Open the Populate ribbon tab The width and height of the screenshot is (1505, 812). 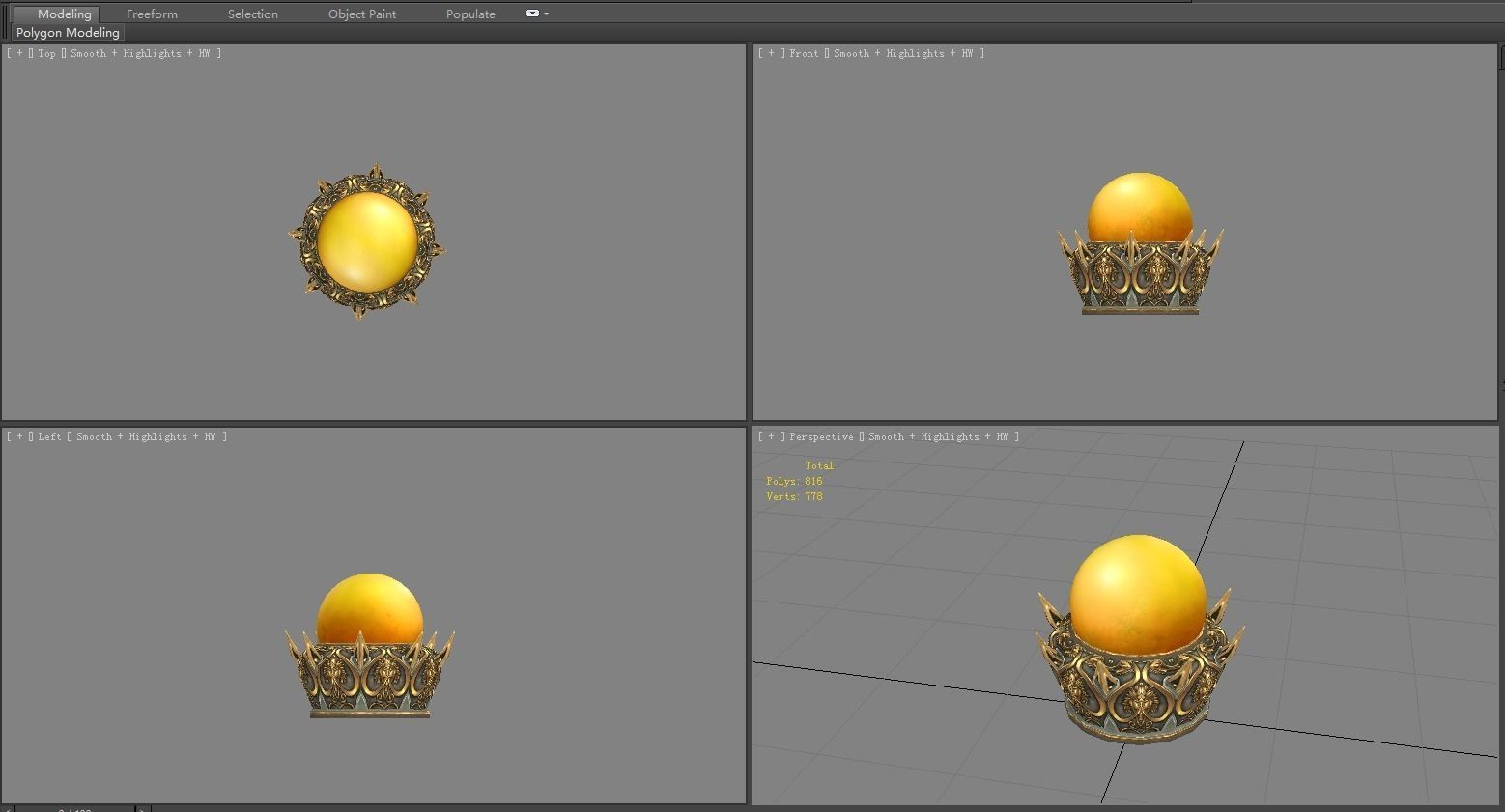pos(470,14)
